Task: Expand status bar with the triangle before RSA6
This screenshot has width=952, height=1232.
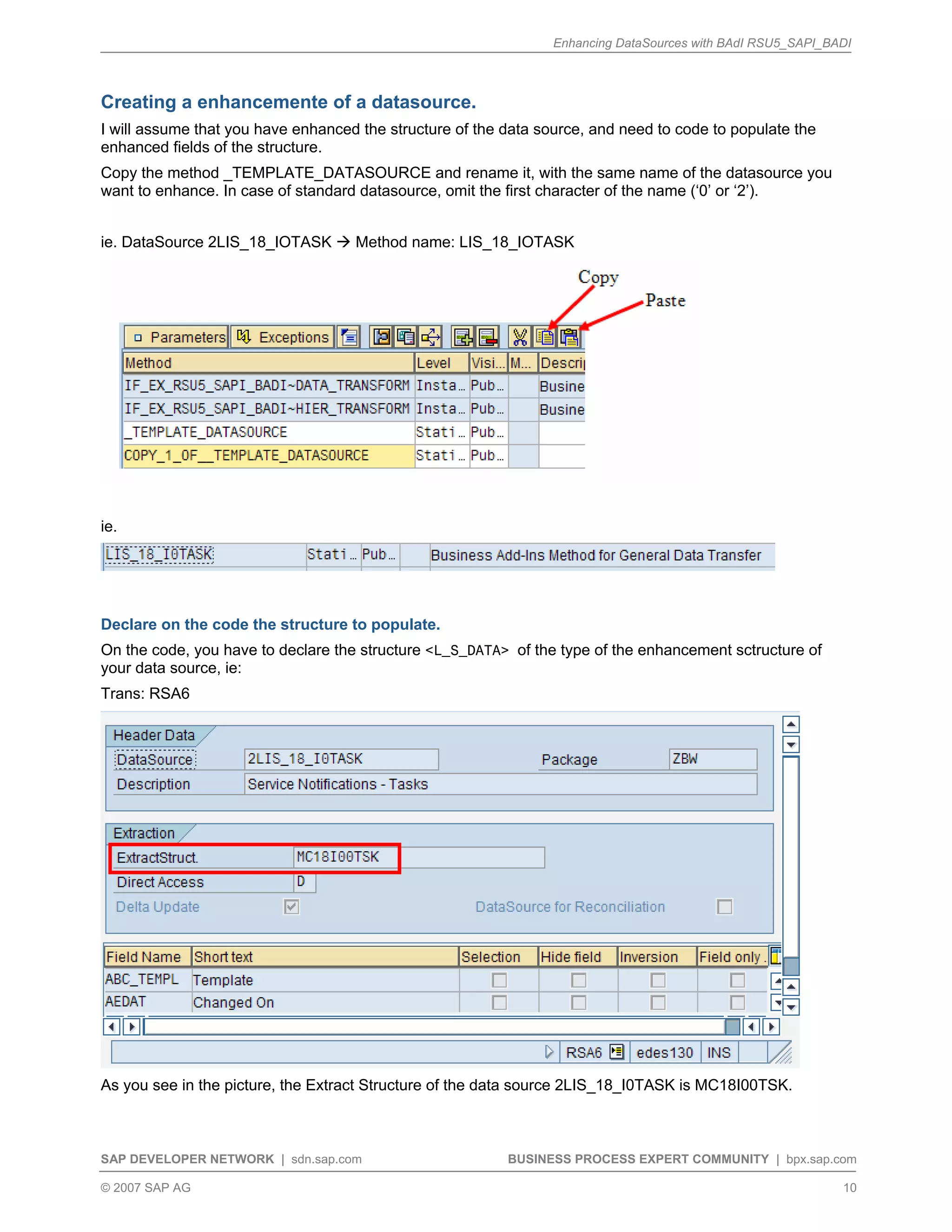Action: click(549, 1052)
